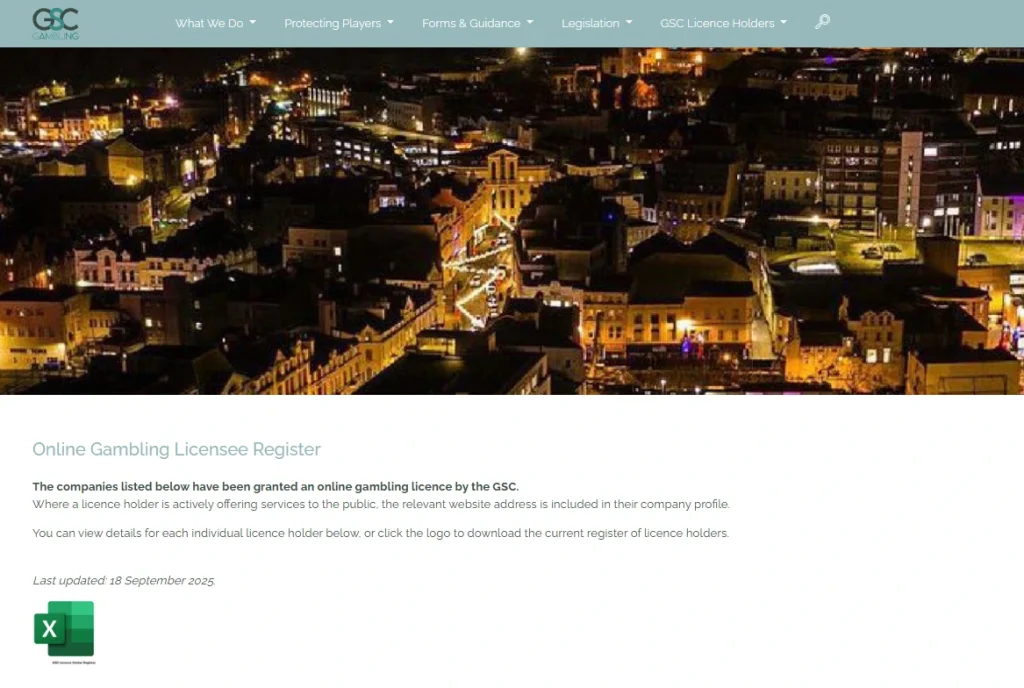The image size is (1024, 688).
Task: Click the night cityscape banner image
Action: (x=512, y=220)
